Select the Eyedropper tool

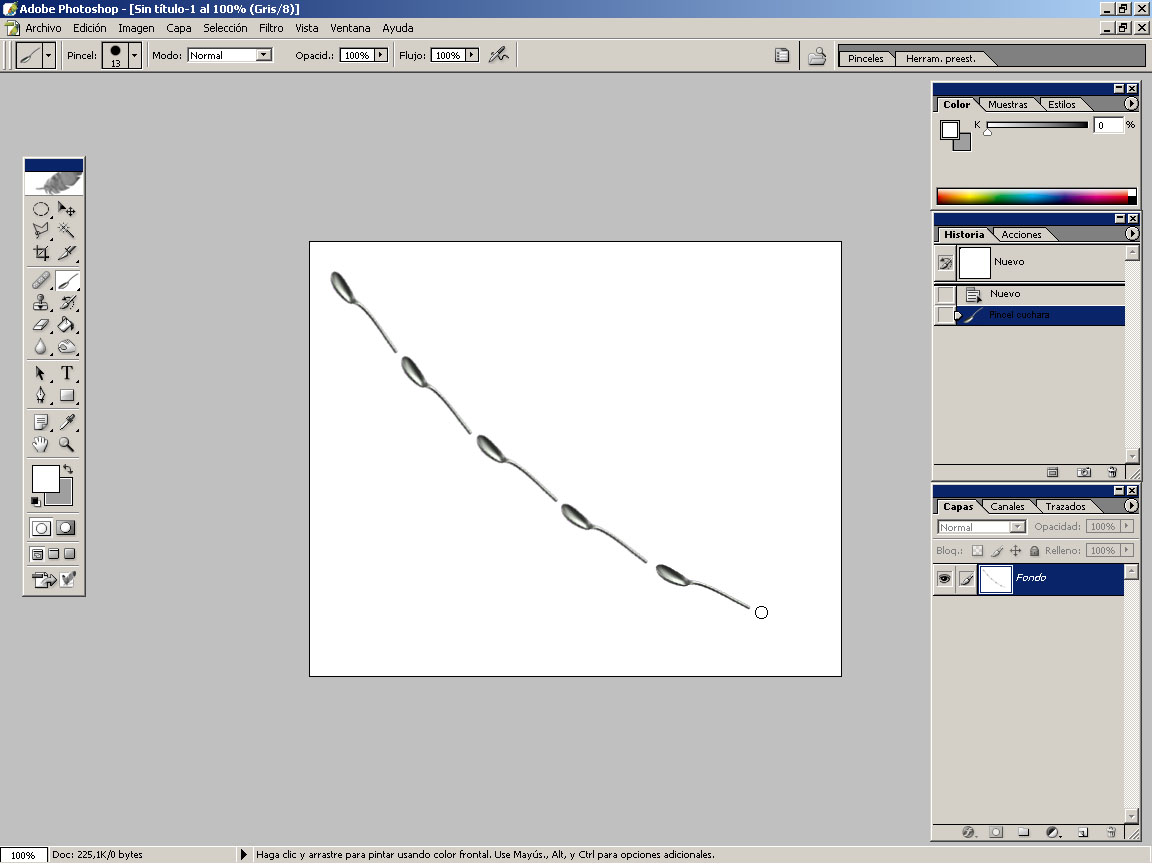(67, 422)
